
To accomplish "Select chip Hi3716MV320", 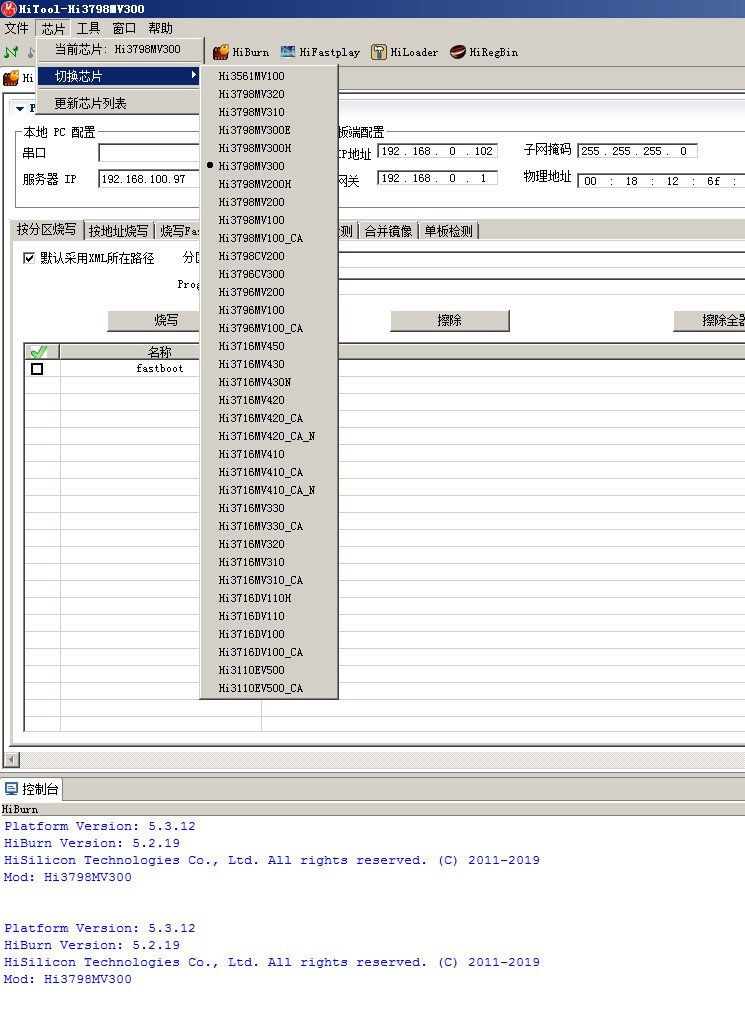I will coord(269,544).
